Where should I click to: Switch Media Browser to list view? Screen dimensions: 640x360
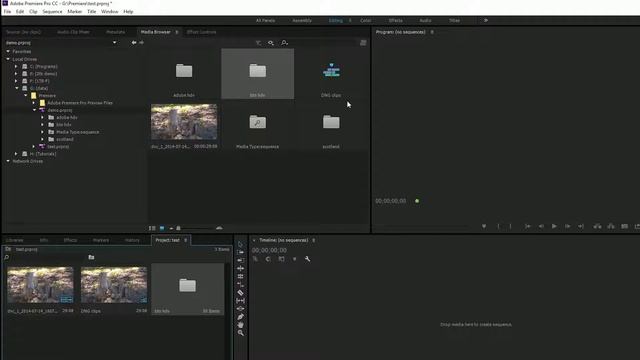point(152,228)
